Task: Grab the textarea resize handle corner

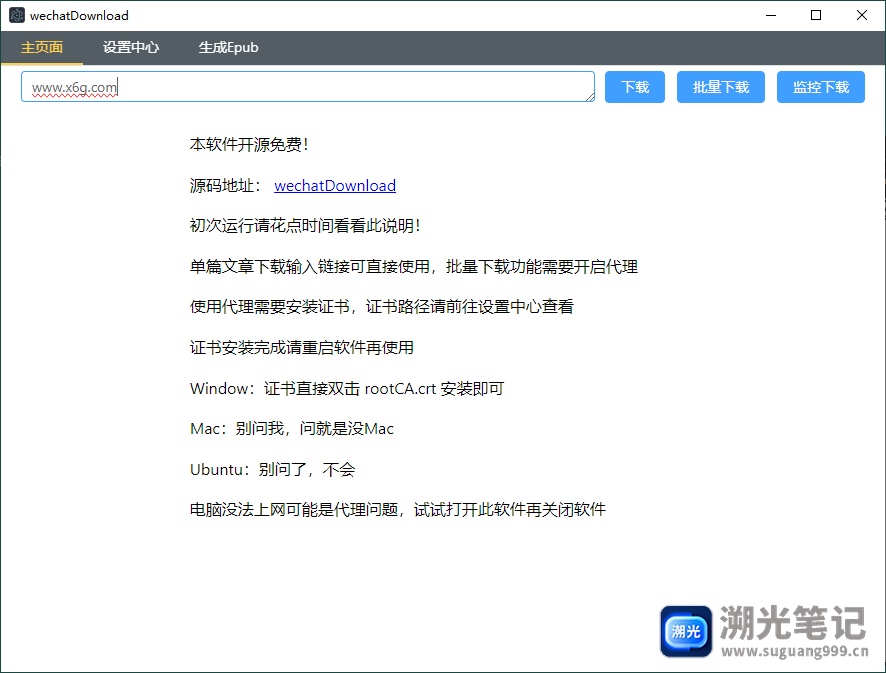Action: 590,98
